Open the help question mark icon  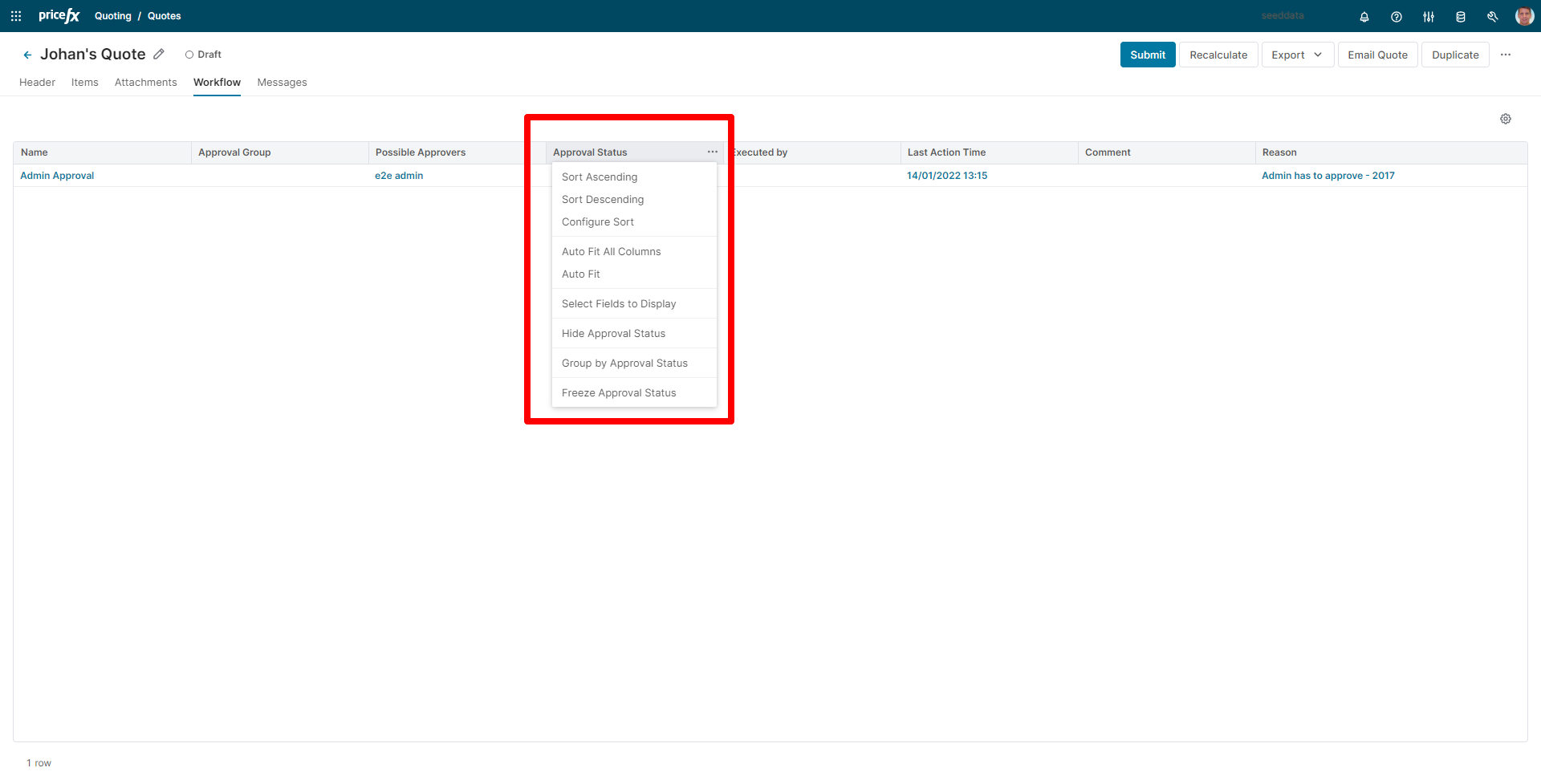tap(1396, 17)
